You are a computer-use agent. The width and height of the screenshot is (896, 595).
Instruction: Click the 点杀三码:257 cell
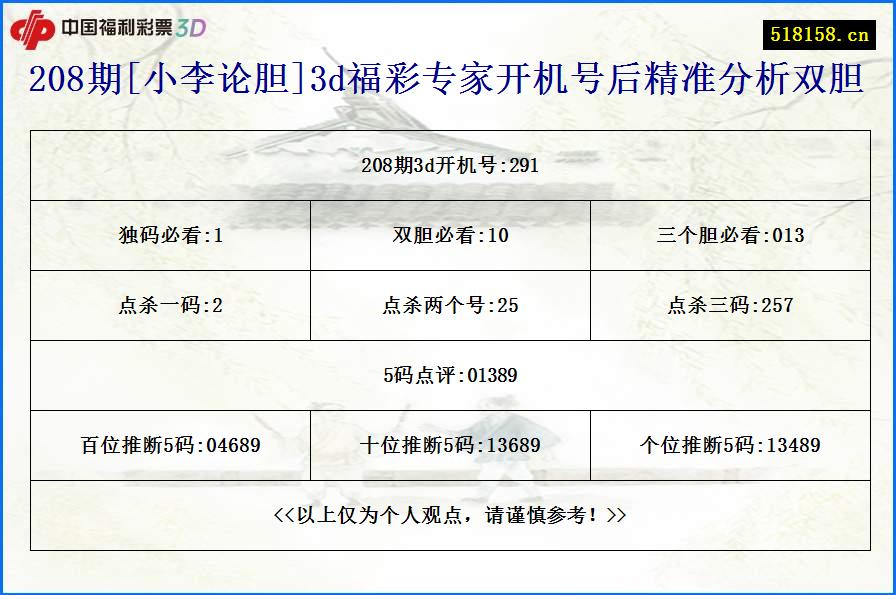point(726,306)
